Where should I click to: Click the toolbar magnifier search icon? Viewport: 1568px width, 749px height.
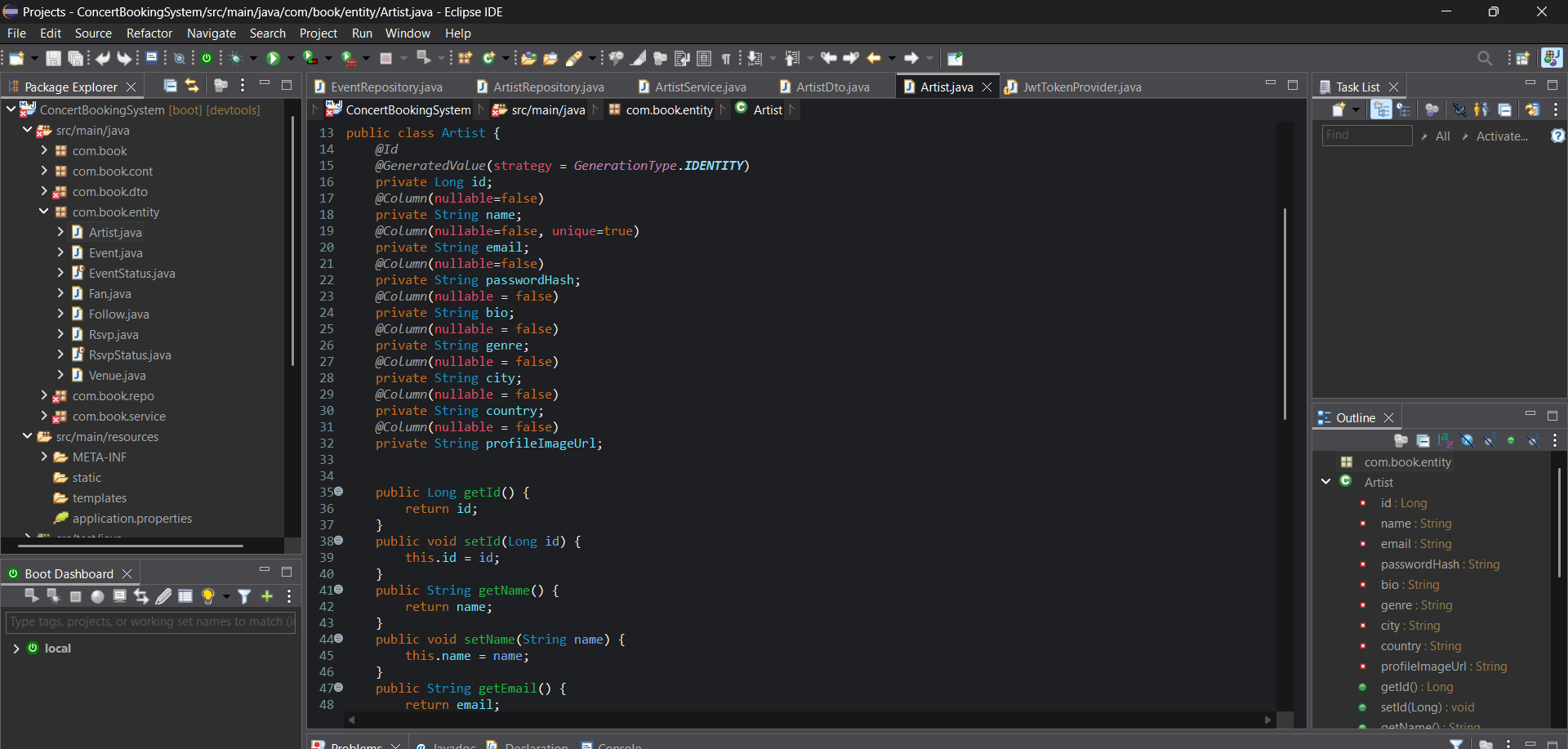[1484, 59]
